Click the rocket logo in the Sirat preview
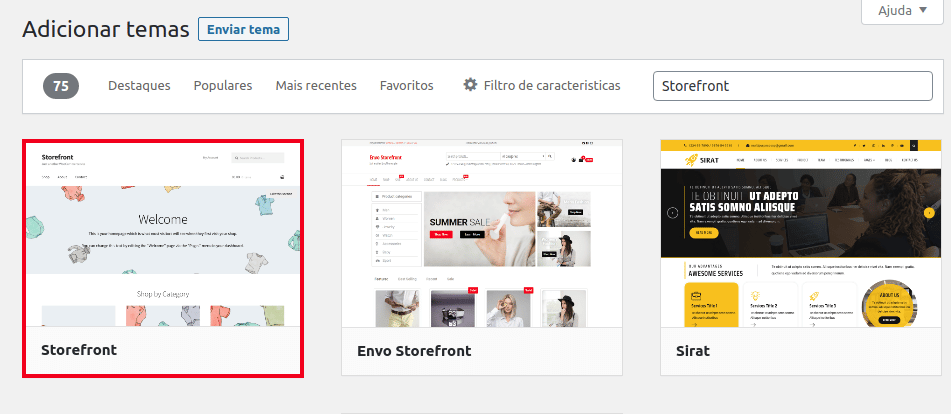This screenshot has width=951, height=414. (x=691, y=160)
